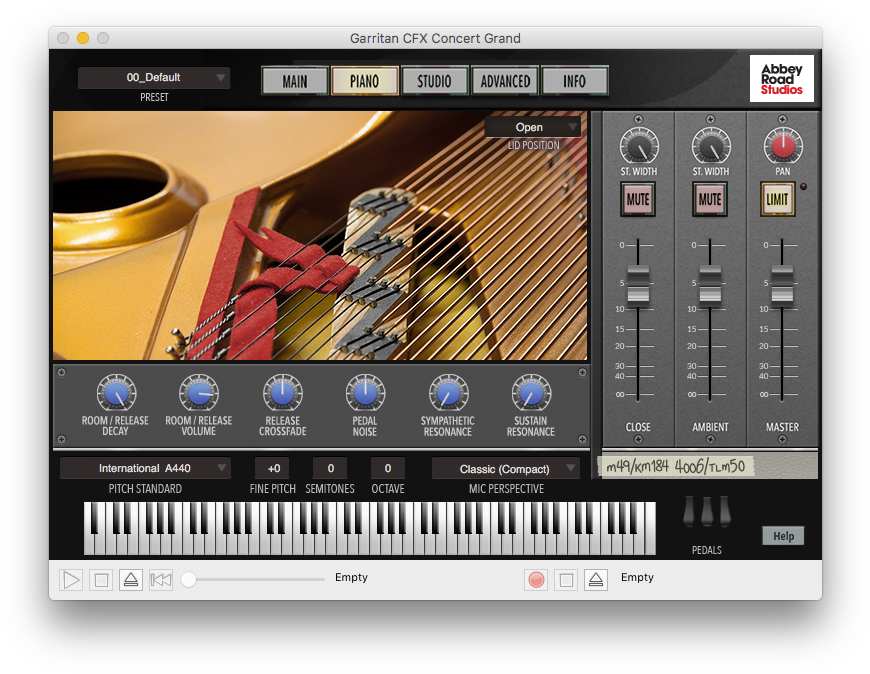Open the Mic Perspective dropdown
870x674 pixels.
tap(506, 469)
